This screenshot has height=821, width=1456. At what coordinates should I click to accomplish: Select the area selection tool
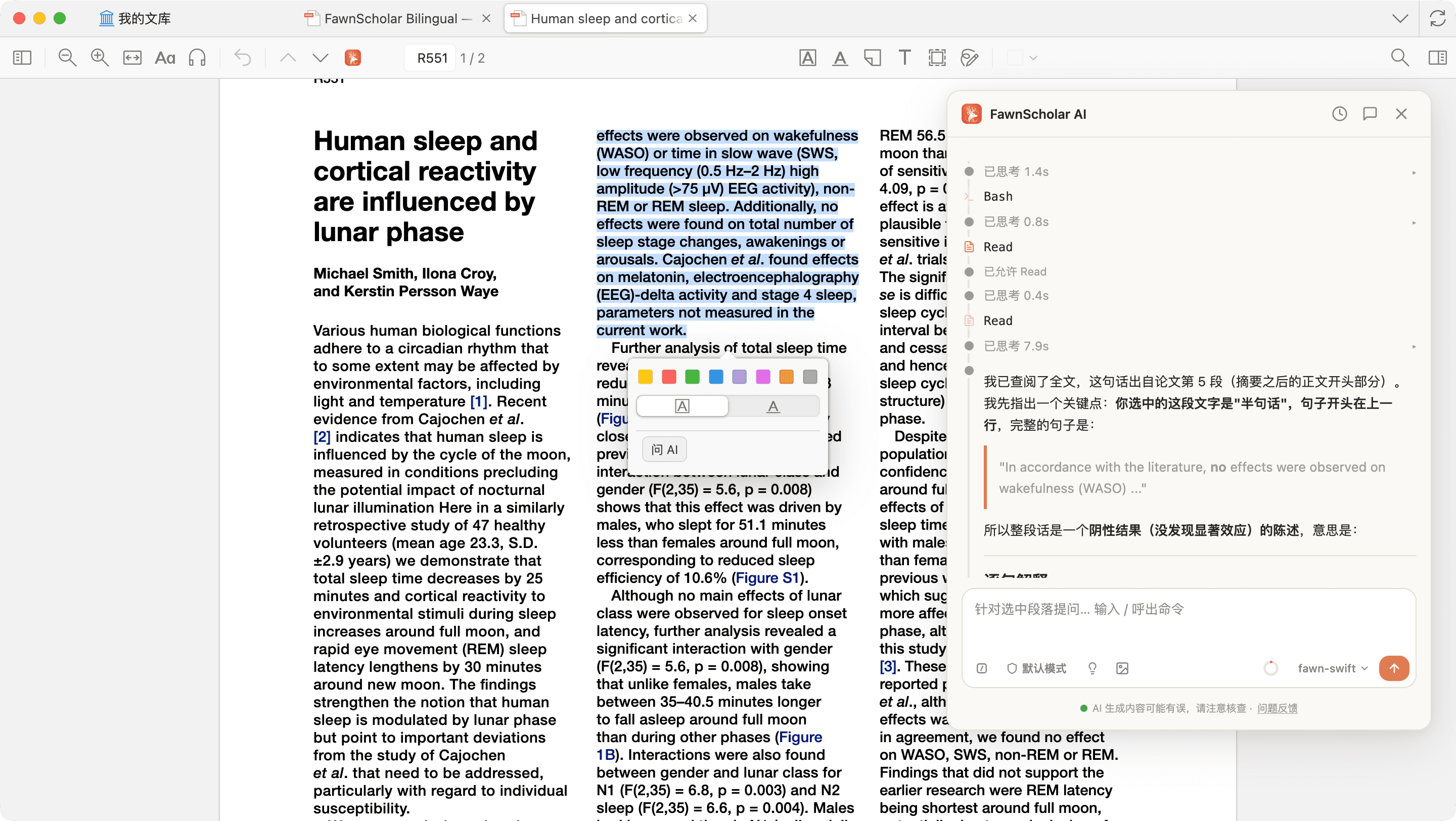(937, 58)
